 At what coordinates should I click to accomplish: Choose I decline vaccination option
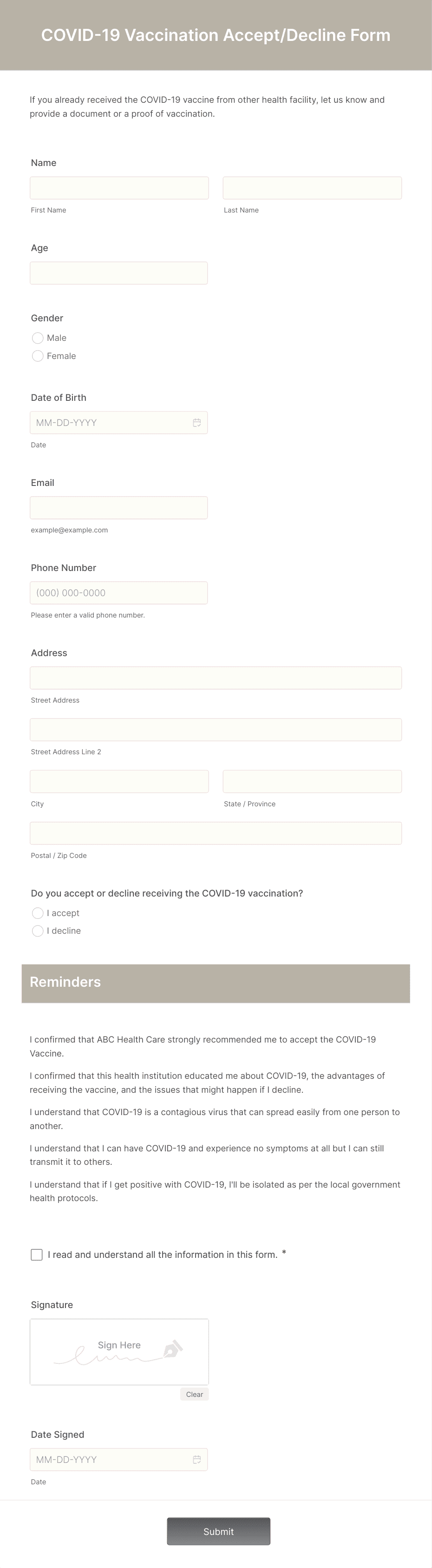pyautogui.click(x=38, y=930)
